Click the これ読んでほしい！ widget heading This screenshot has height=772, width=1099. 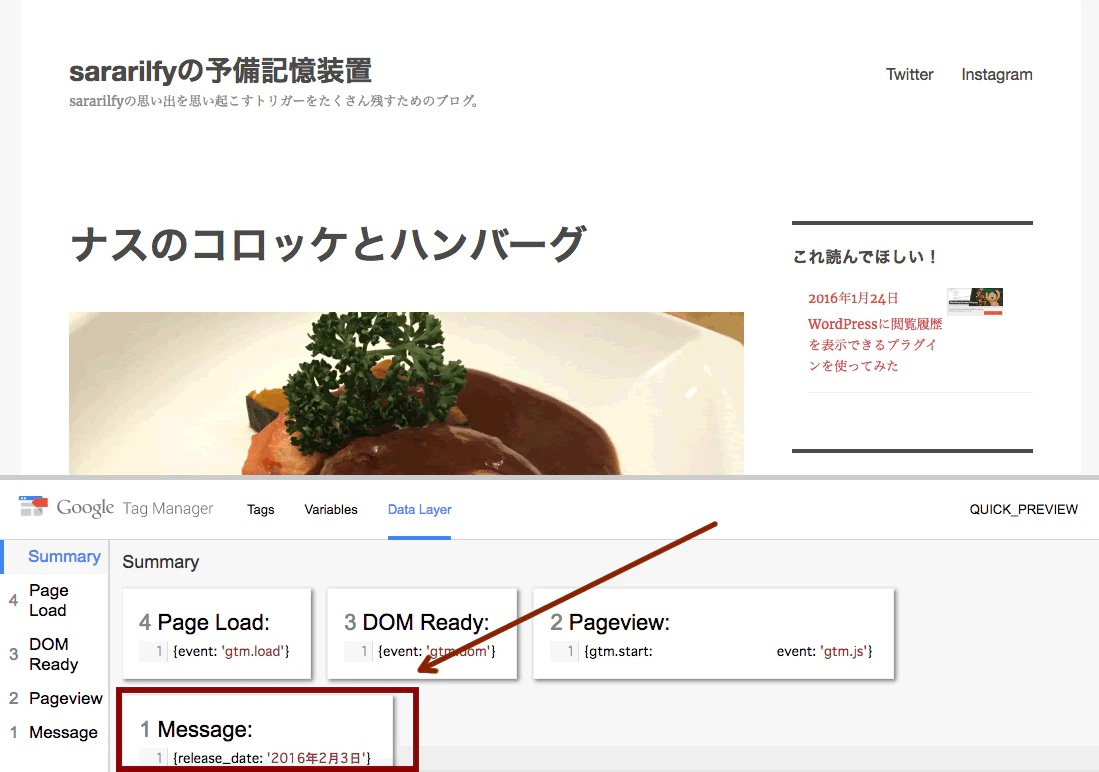click(866, 257)
